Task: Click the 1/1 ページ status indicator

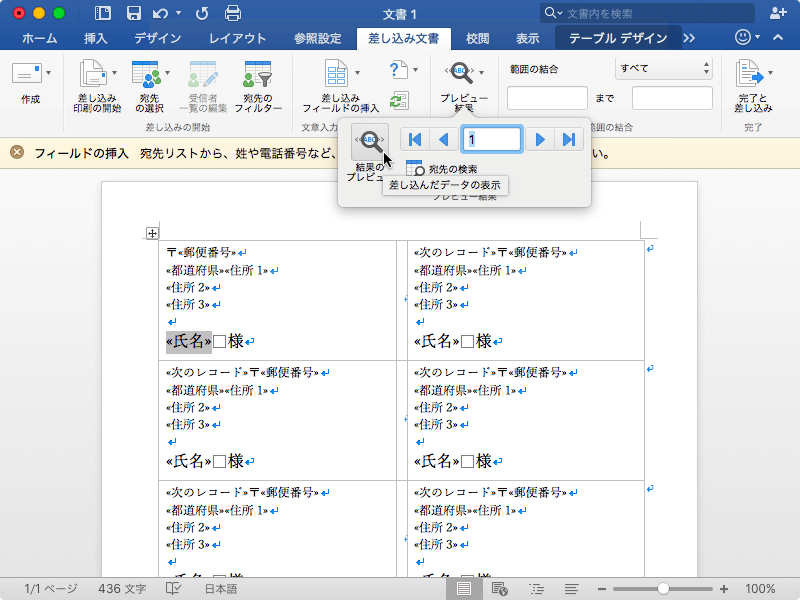Action: click(x=51, y=589)
